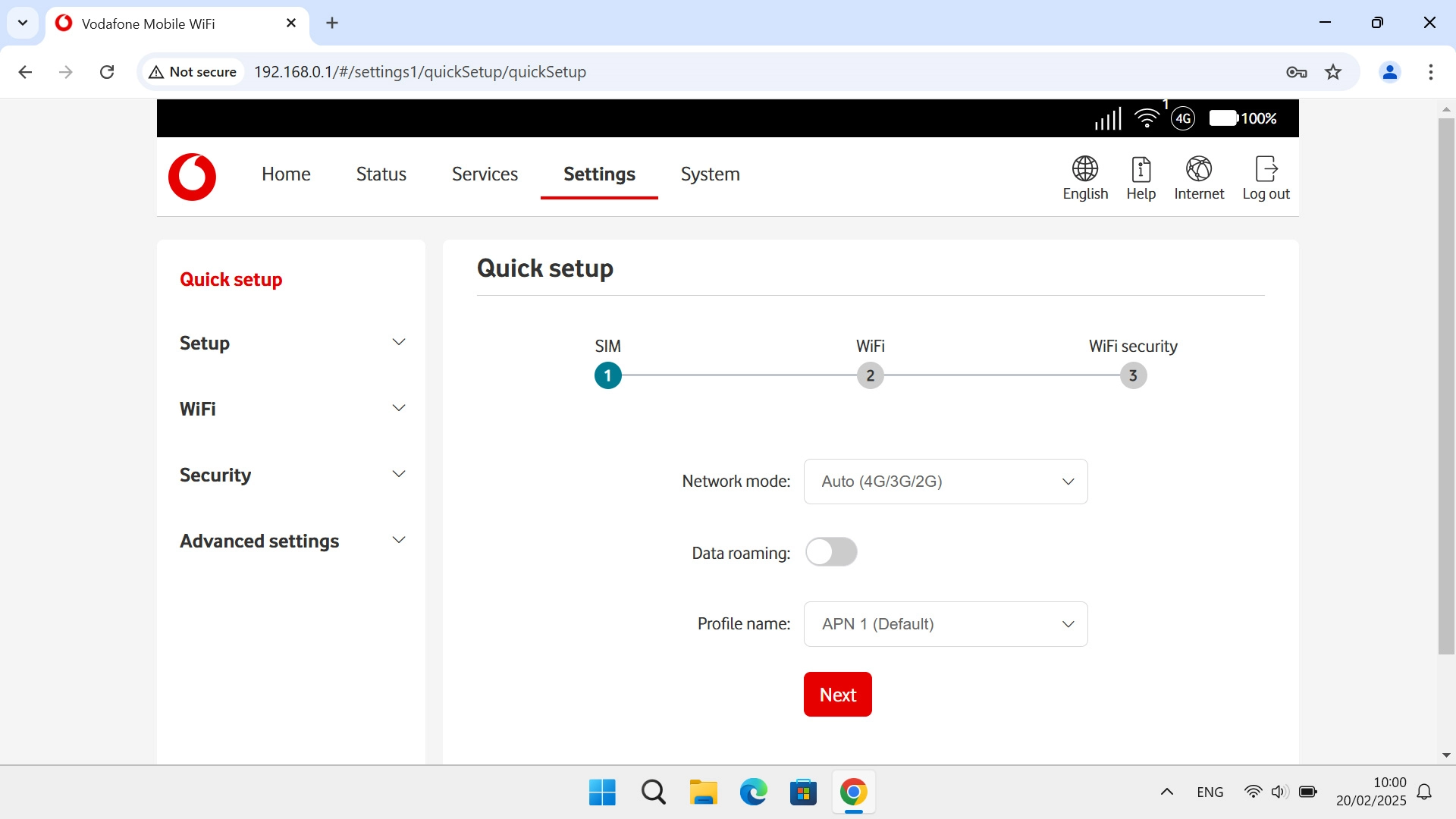
Task: Open the Help icon
Action: (1141, 178)
